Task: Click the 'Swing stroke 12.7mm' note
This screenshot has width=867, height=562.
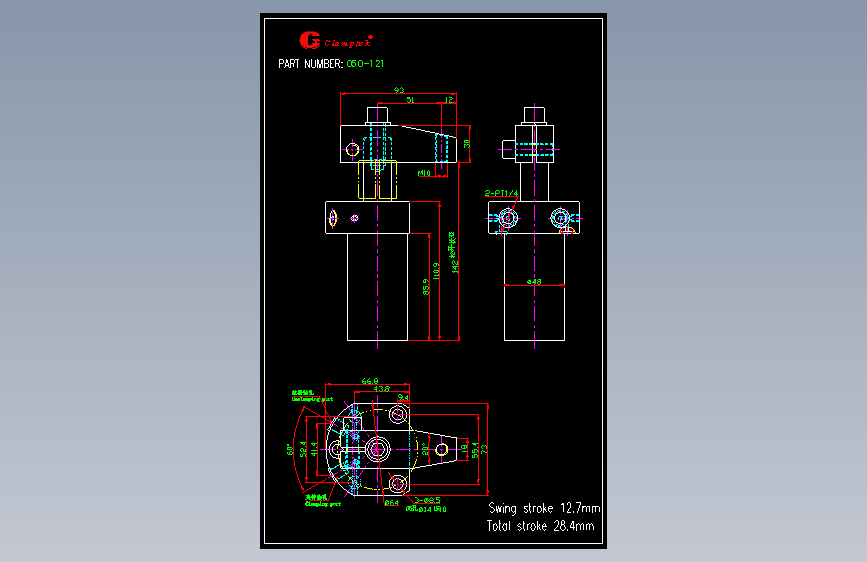Action: [x=544, y=508]
